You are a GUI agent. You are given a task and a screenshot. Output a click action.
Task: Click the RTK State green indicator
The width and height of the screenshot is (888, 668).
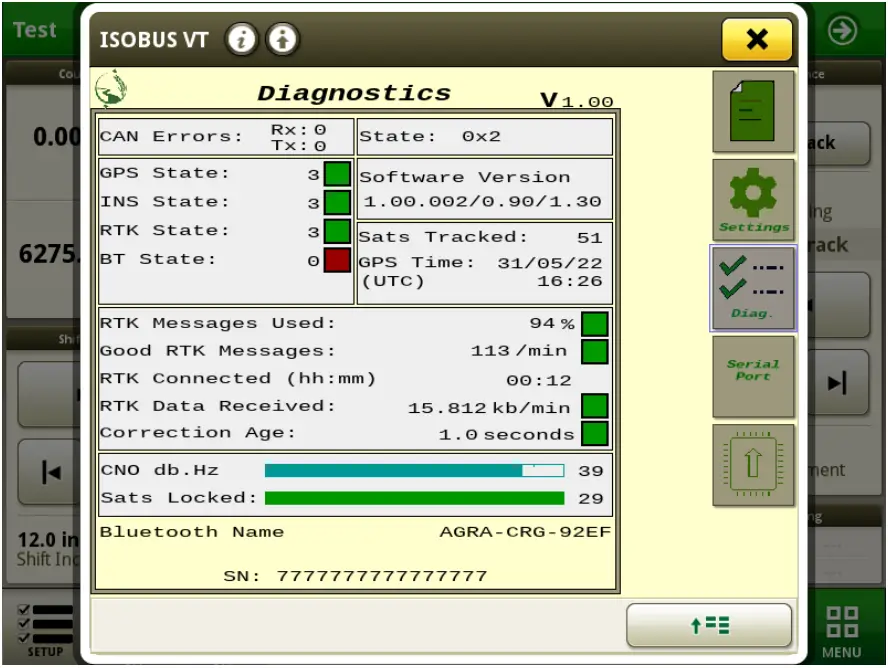click(x=337, y=232)
